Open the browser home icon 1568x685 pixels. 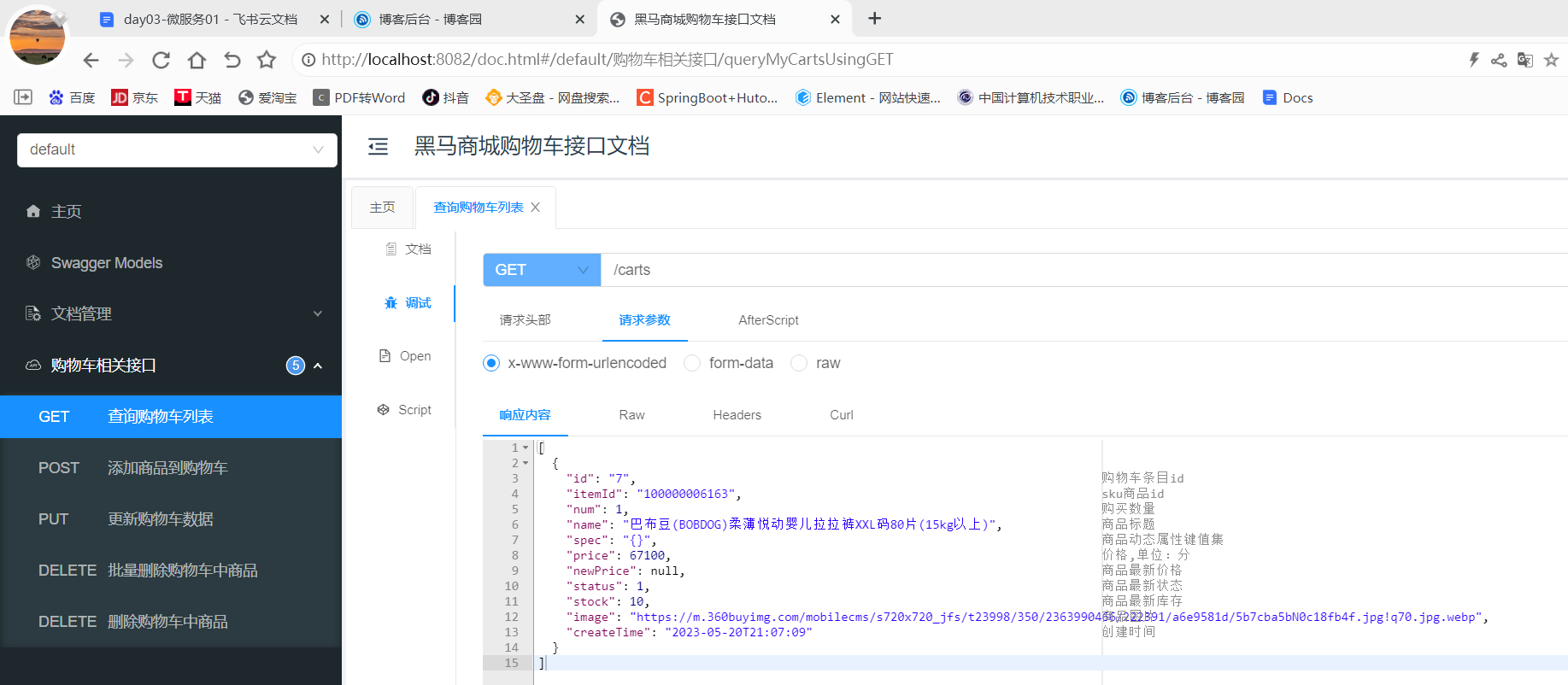pos(197,60)
